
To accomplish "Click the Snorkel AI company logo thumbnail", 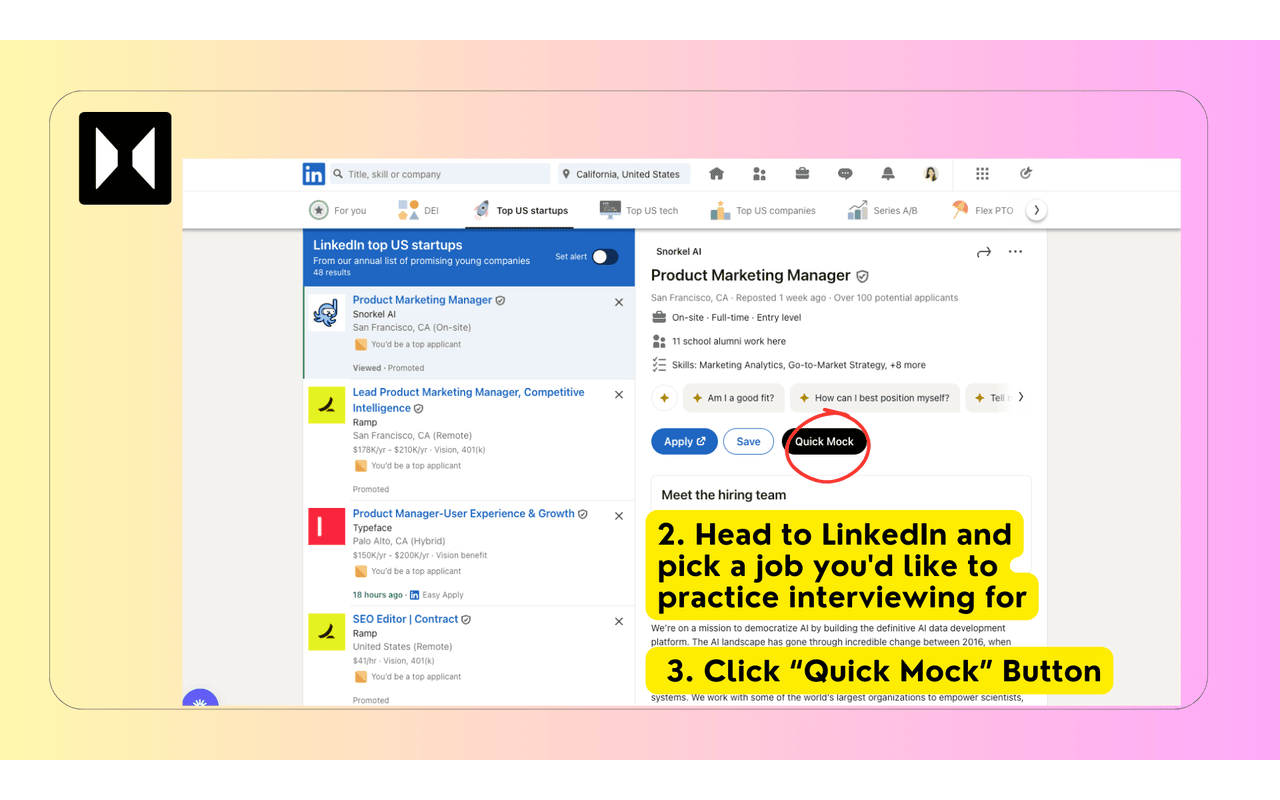I will (326, 312).
